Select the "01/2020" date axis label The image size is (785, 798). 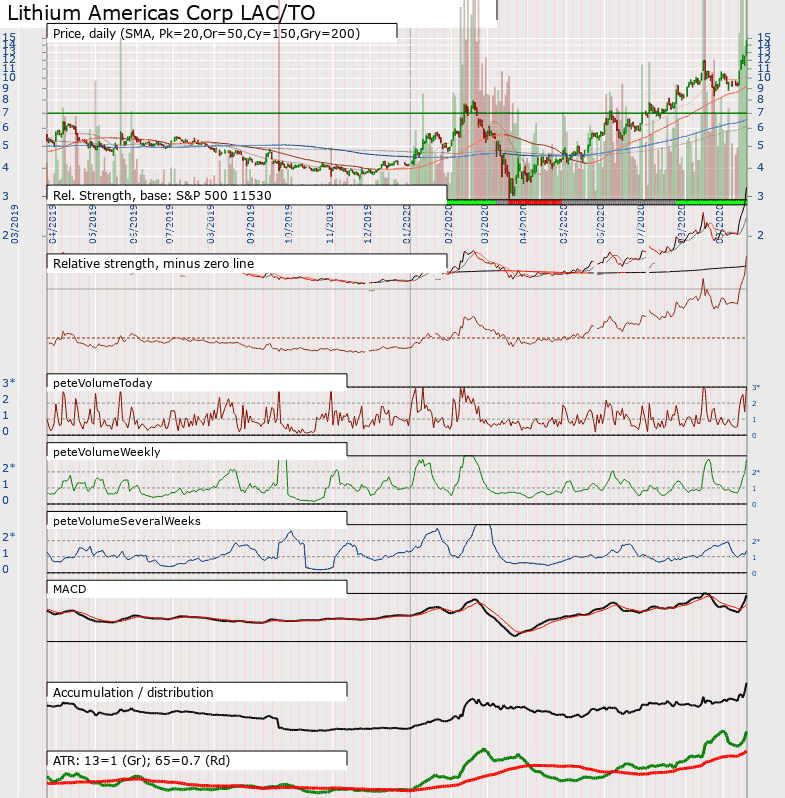[x=407, y=224]
